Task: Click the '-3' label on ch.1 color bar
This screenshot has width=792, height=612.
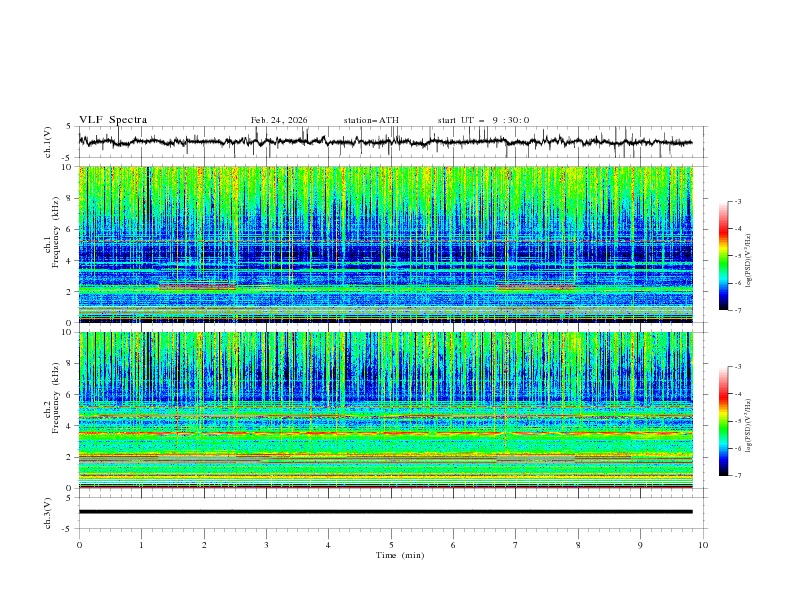Action: coord(738,201)
